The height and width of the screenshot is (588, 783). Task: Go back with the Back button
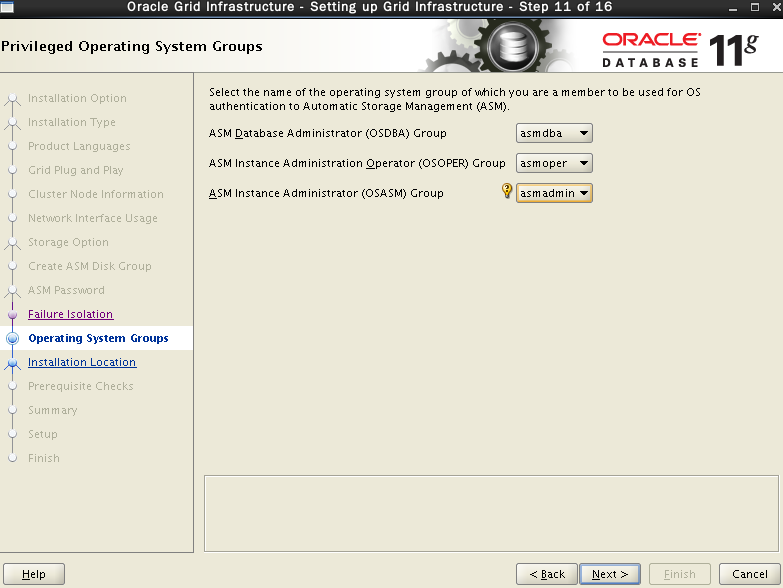click(x=546, y=574)
